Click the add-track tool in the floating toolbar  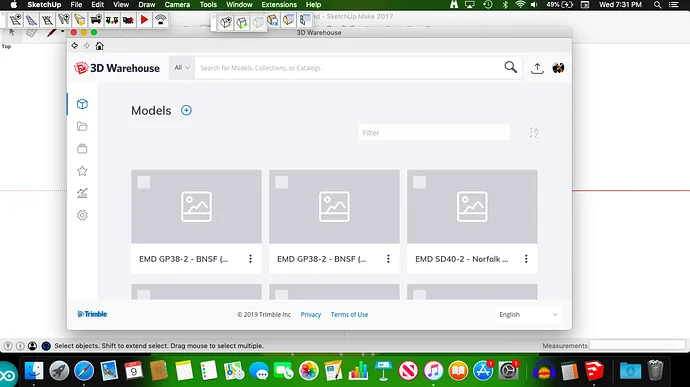(15, 20)
